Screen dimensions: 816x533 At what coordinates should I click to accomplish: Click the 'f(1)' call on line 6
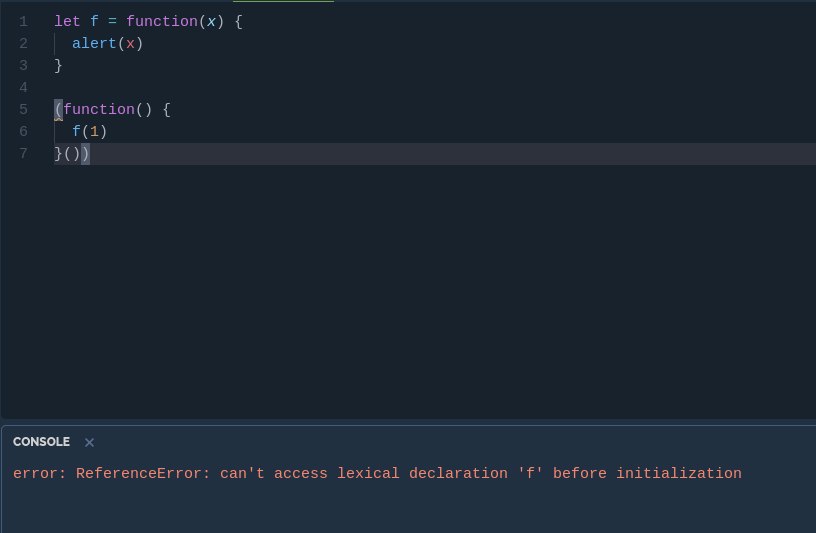coord(90,132)
